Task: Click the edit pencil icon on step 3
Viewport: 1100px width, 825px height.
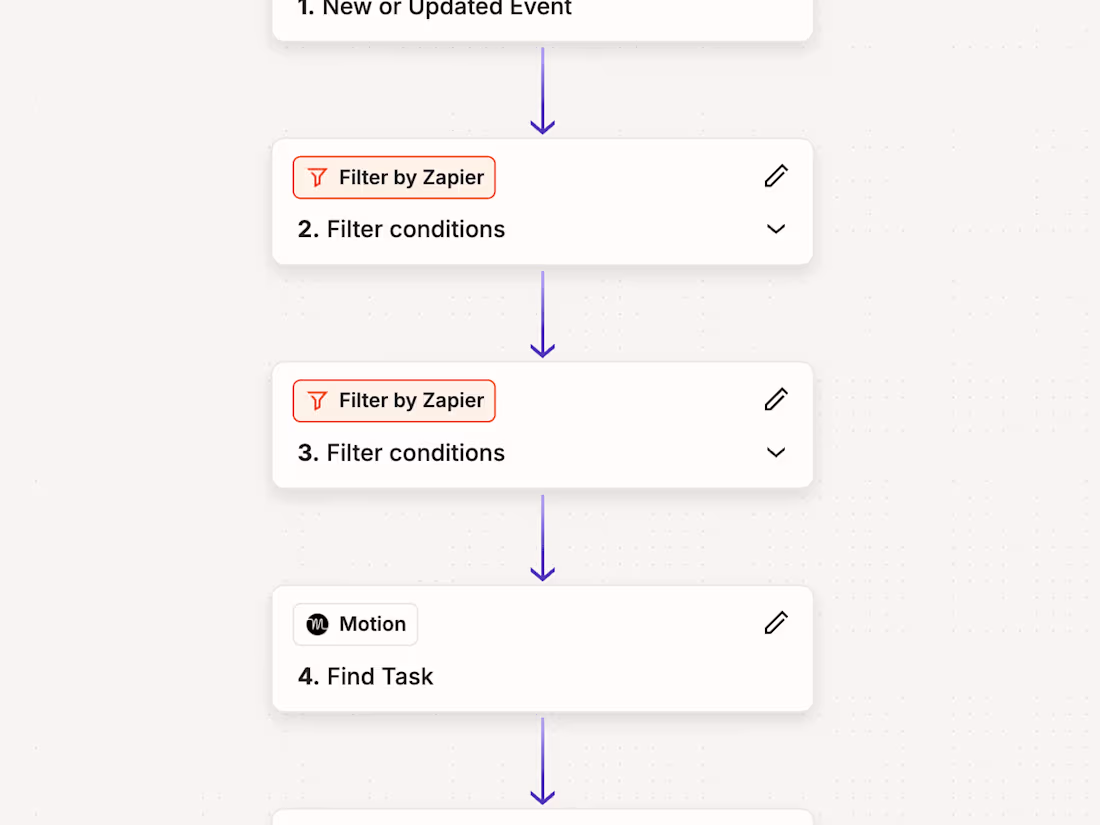Action: (776, 399)
